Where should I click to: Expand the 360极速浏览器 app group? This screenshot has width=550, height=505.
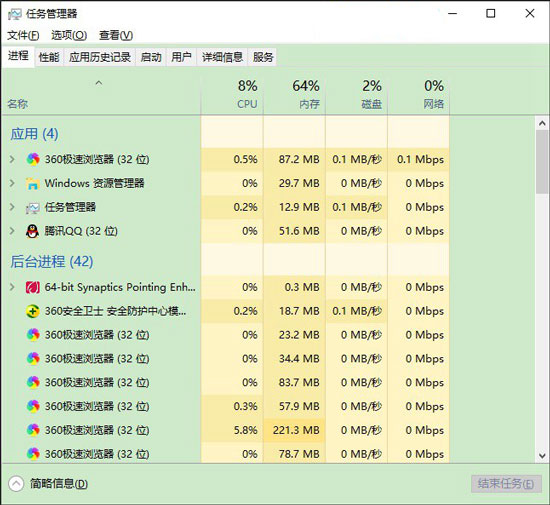[x=12, y=159]
